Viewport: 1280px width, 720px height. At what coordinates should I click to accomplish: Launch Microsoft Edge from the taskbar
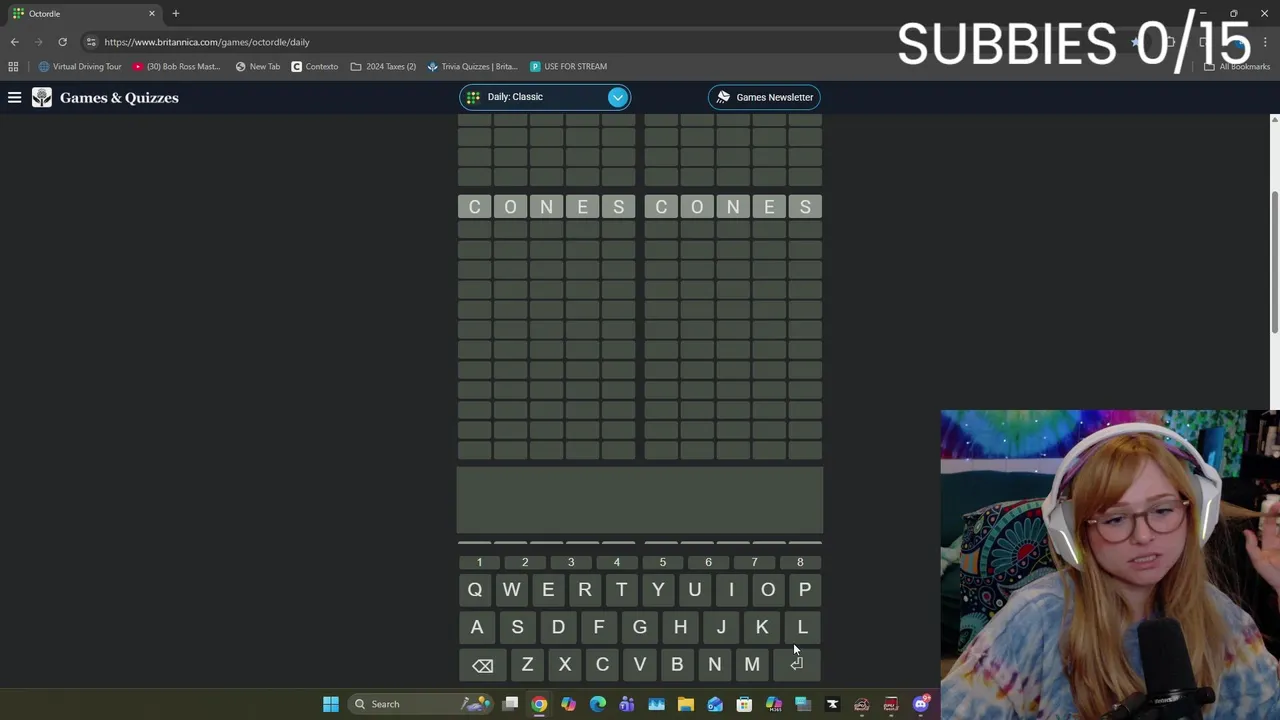click(598, 704)
